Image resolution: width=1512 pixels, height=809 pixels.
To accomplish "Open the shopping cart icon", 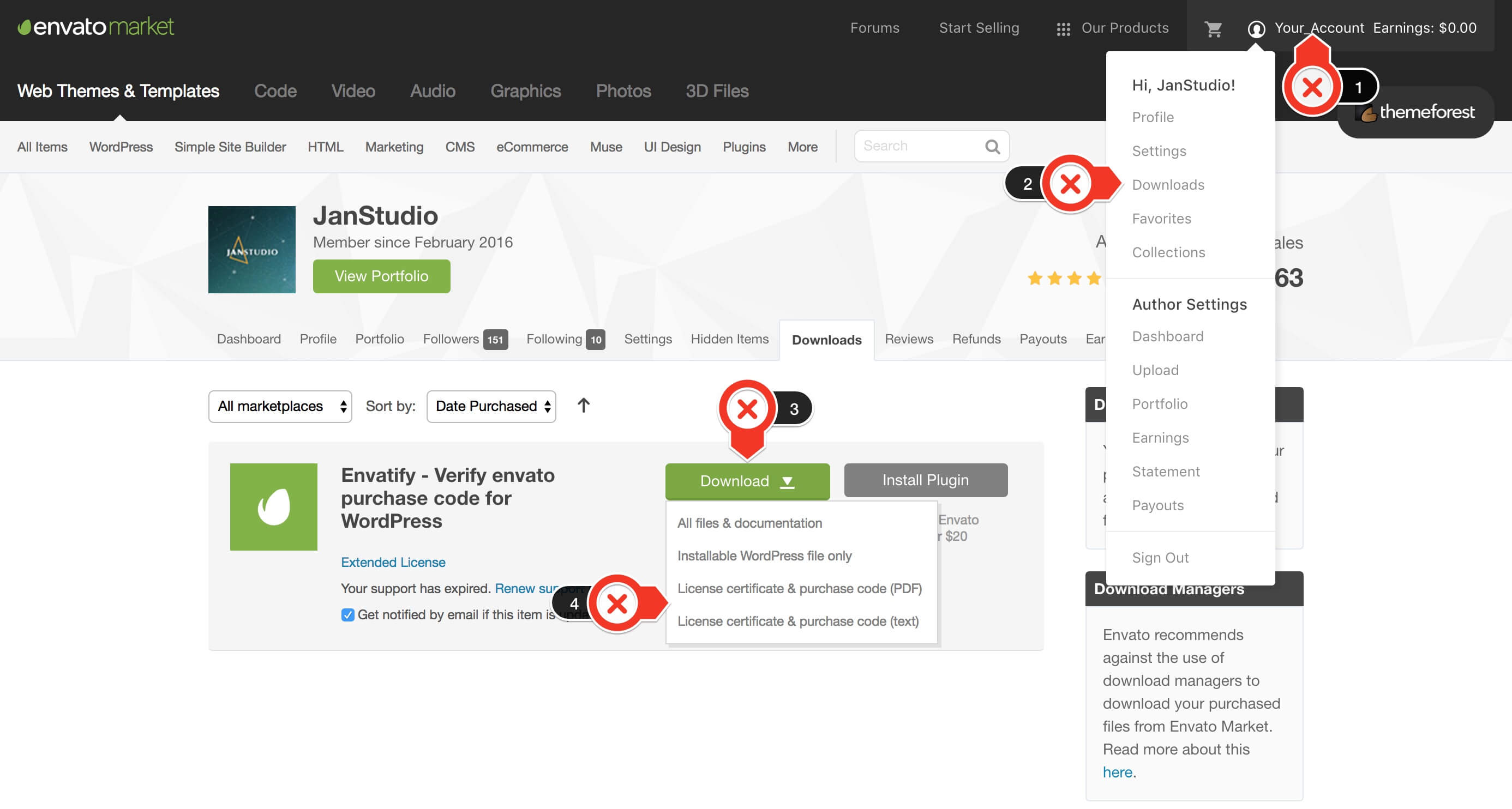I will (1213, 28).
